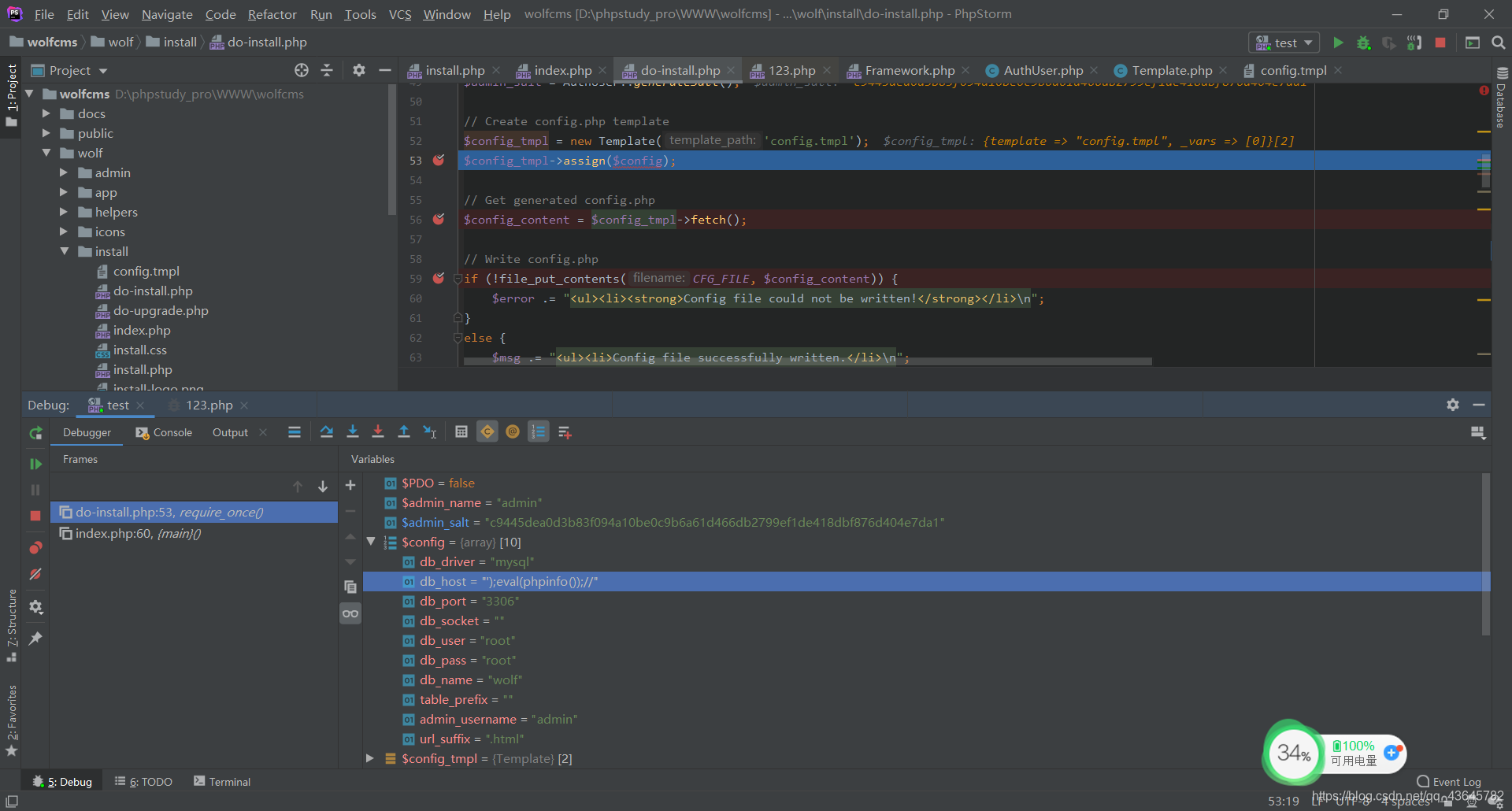The image size is (1512, 811).
Task: Click the Variables pane scrollbar
Action: [x=1485, y=554]
